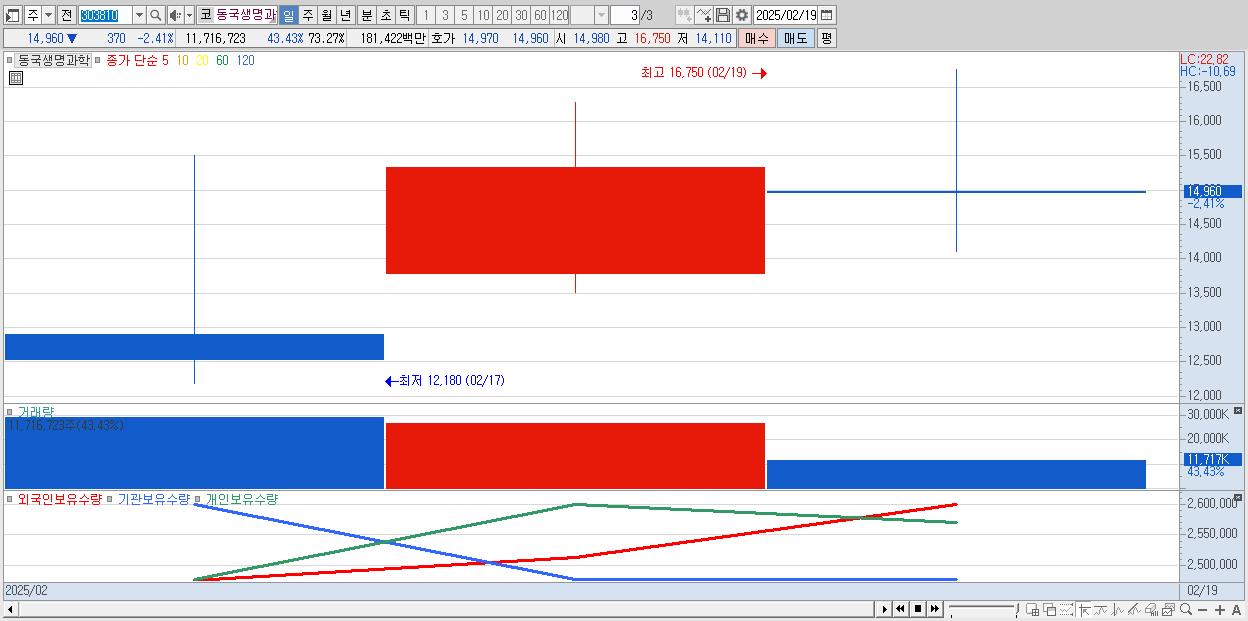1248x621 pixels.
Task: Open the data grid icon on chart
Action: pyautogui.click(x=15, y=77)
